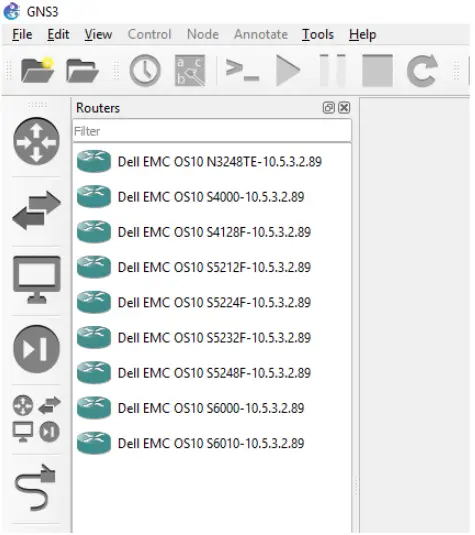Close the Routers panel
The width and height of the screenshot is (475, 535).
pos(344,108)
